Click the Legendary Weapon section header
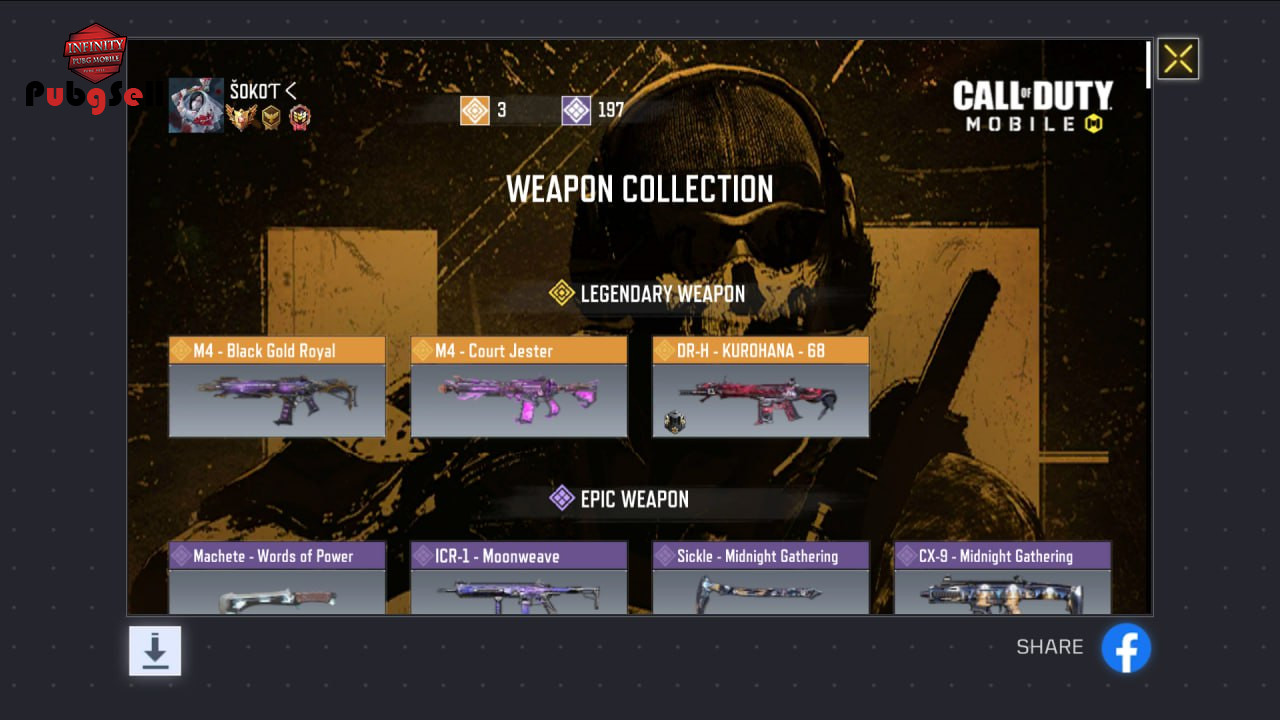The width and height of the screenshot is (1280, 720). pyautogui.click(x=647, y=294)
